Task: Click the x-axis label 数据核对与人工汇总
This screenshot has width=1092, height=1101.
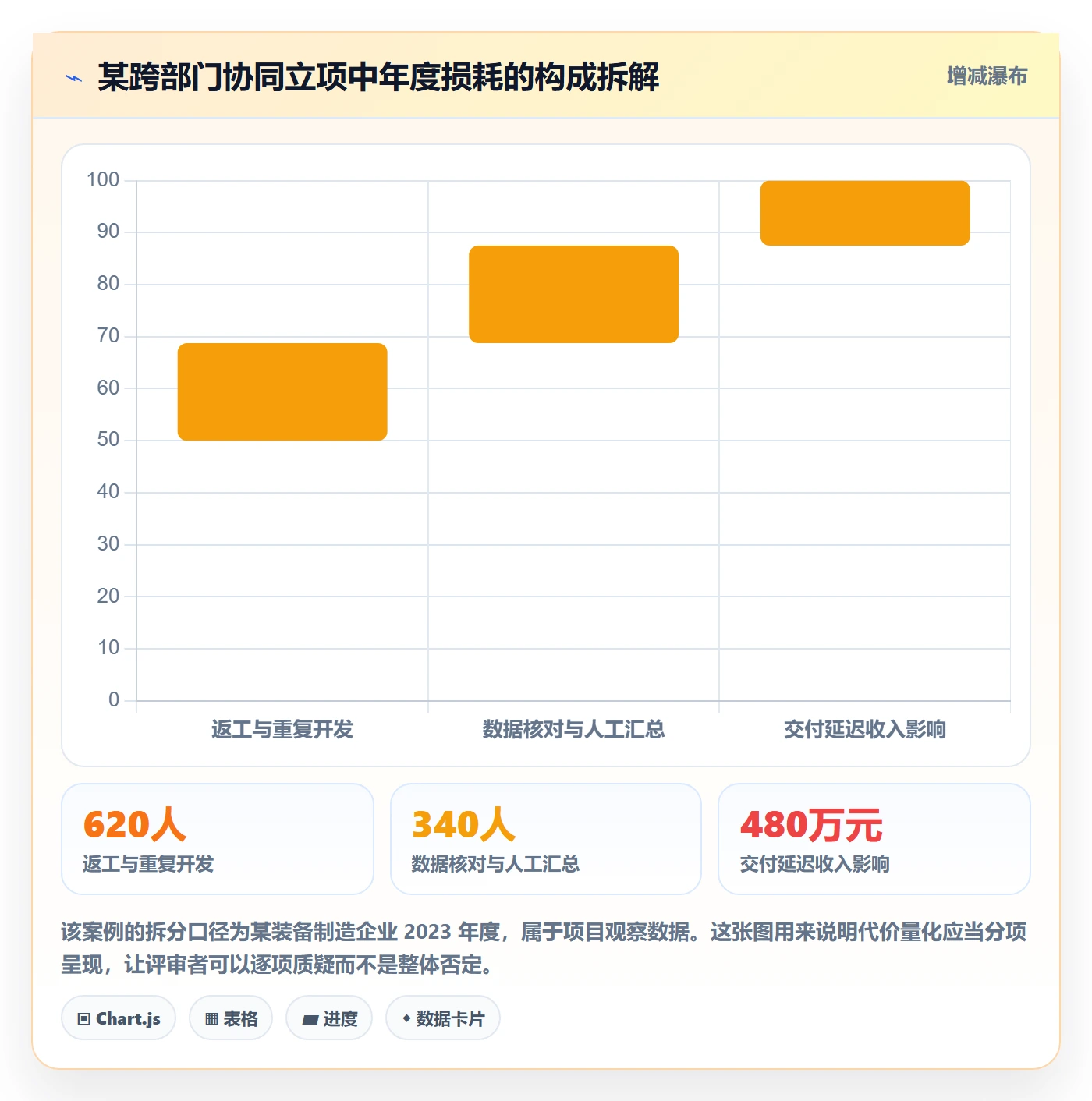Action: pyautogui.click(x=573, y=729)
